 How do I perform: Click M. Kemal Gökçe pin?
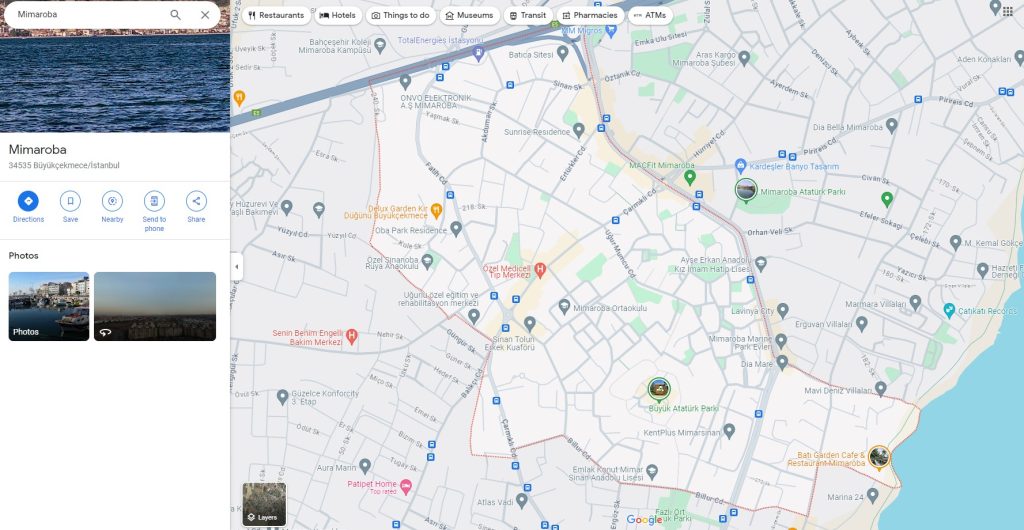click(x=955, y=243)
